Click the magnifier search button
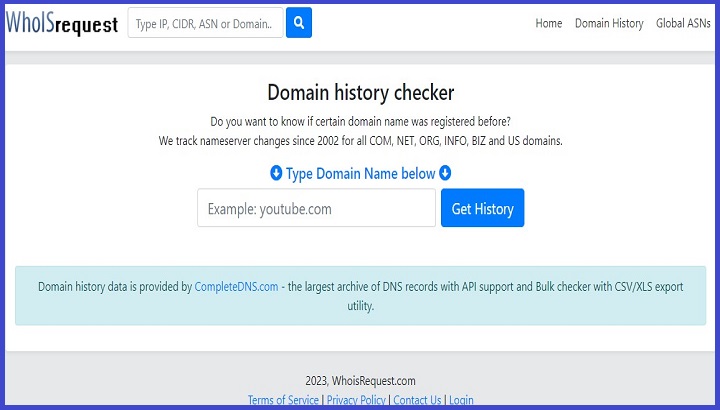720x410 pixels. pos(299,23)
